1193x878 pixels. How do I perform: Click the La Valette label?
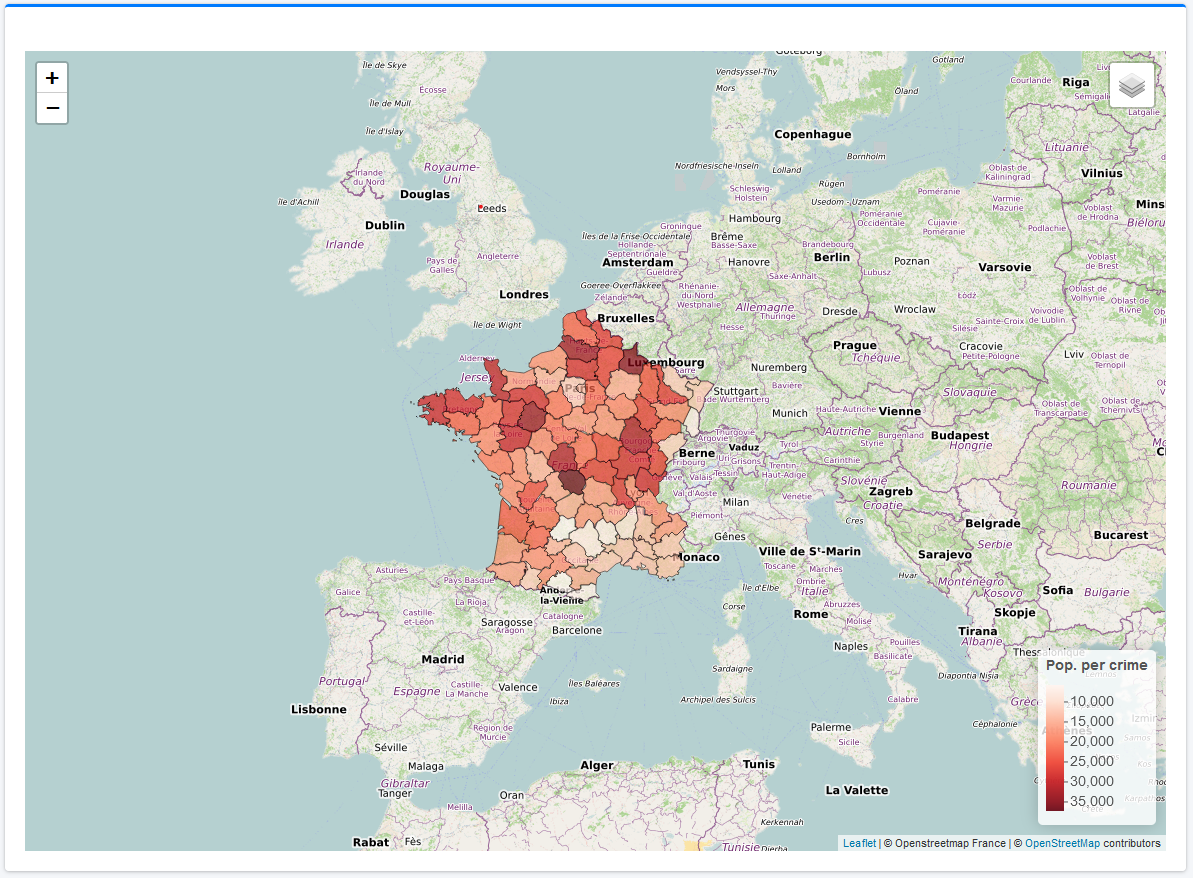coord(857,790)
